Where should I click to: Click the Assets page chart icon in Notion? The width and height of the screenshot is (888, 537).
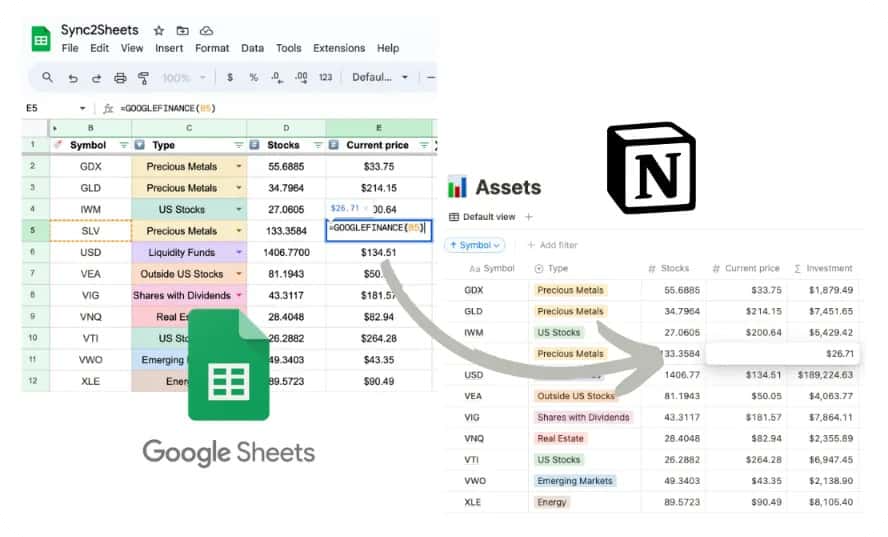pyautogui.click(x=457, y=187)
